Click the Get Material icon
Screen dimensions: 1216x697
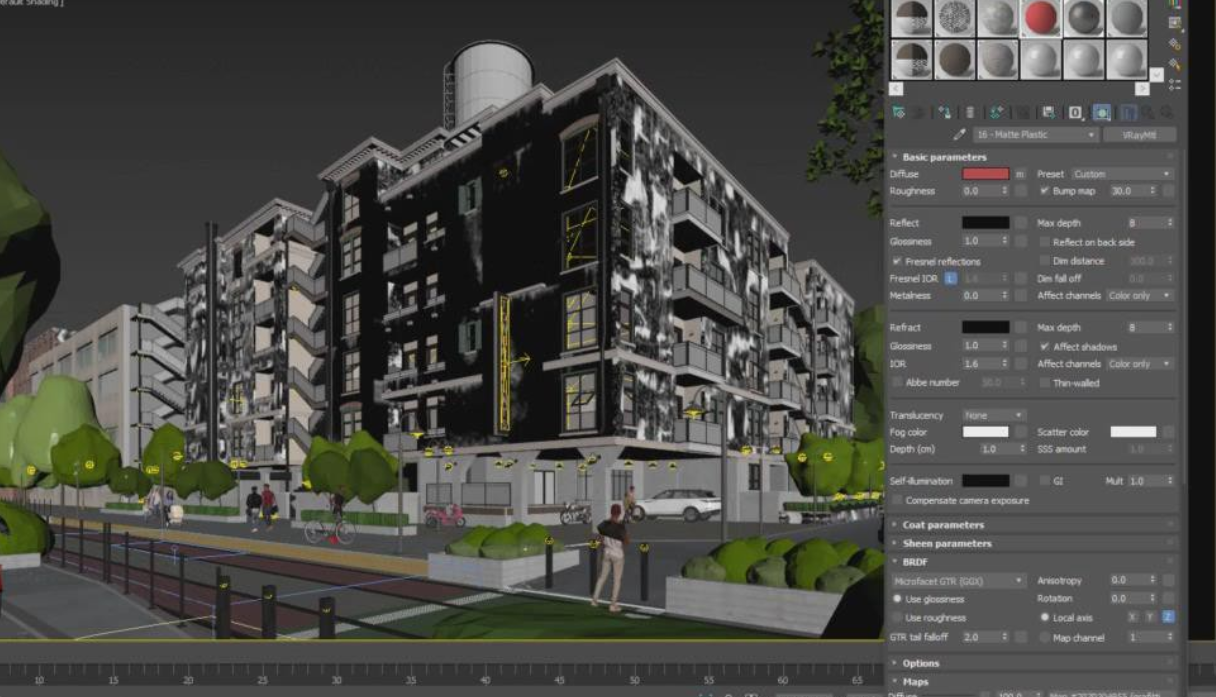[x=898, y=113]
